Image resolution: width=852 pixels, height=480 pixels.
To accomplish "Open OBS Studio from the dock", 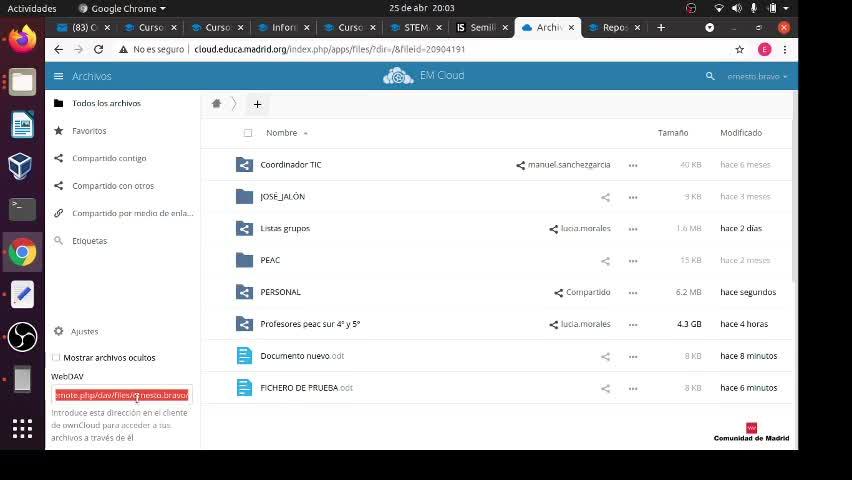I will click(x=22, y=336).
